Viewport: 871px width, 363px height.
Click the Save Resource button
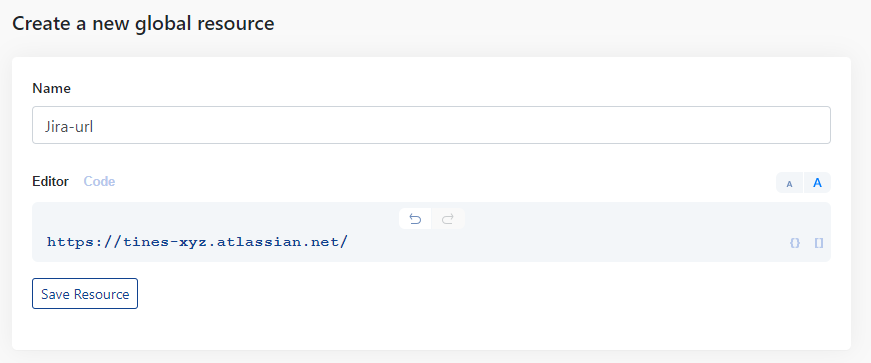click(x=85, y=294)
